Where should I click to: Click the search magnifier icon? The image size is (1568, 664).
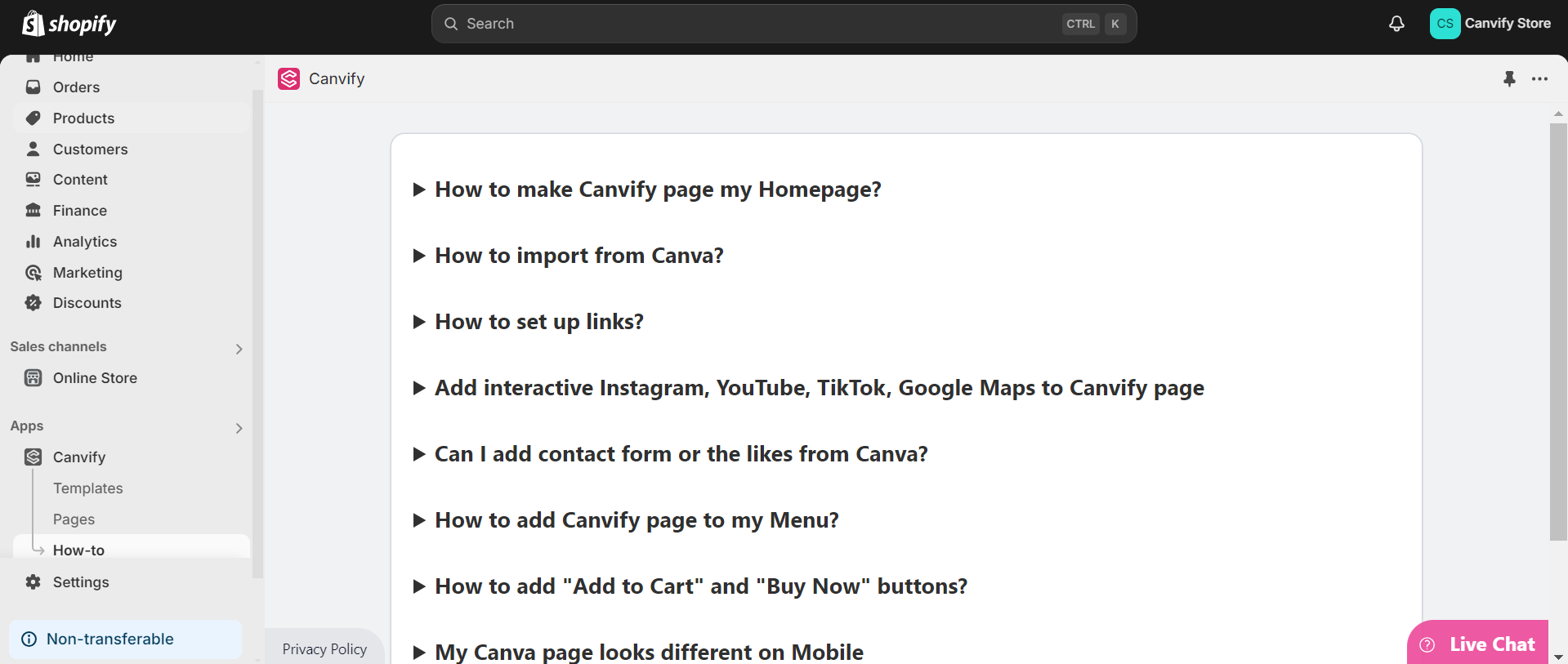pyautogui.click(x=451, y=24)
